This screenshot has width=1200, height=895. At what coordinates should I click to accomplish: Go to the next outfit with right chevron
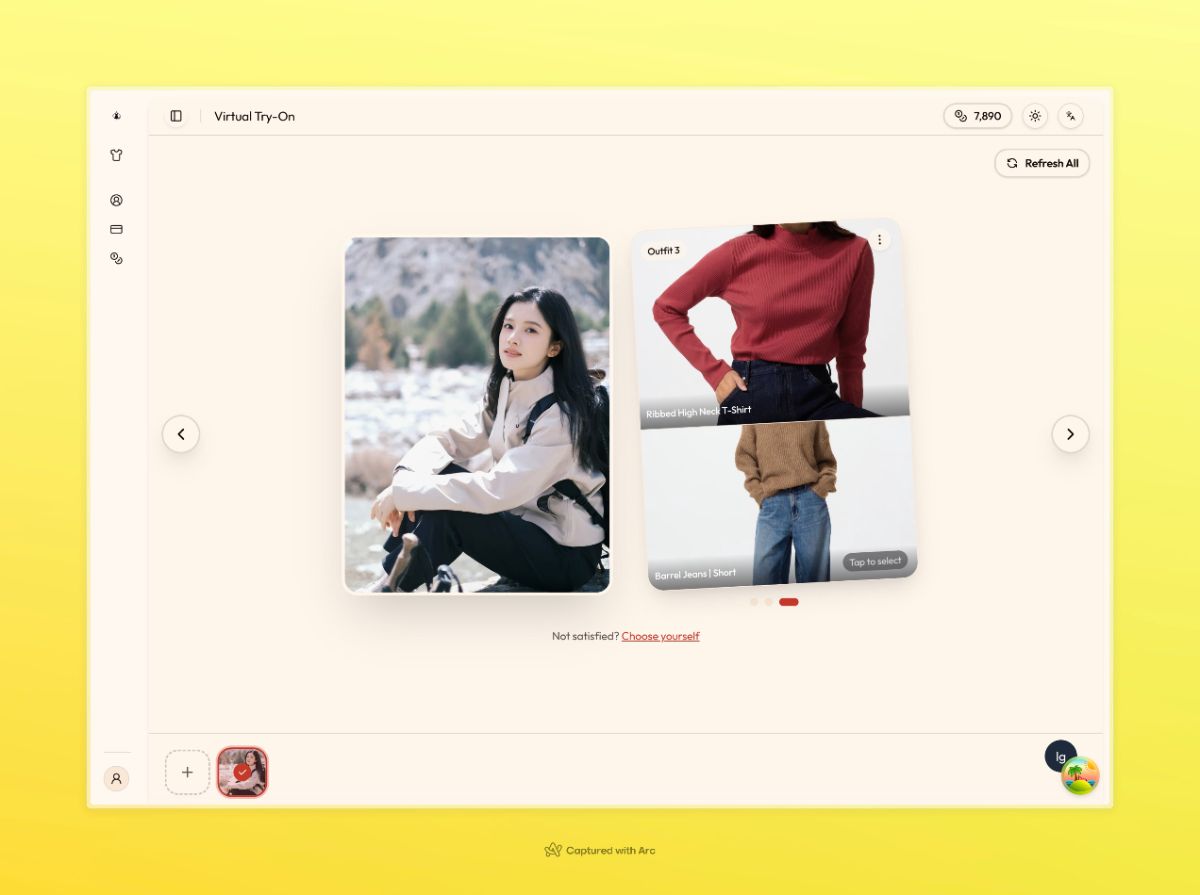[1070, 434]
